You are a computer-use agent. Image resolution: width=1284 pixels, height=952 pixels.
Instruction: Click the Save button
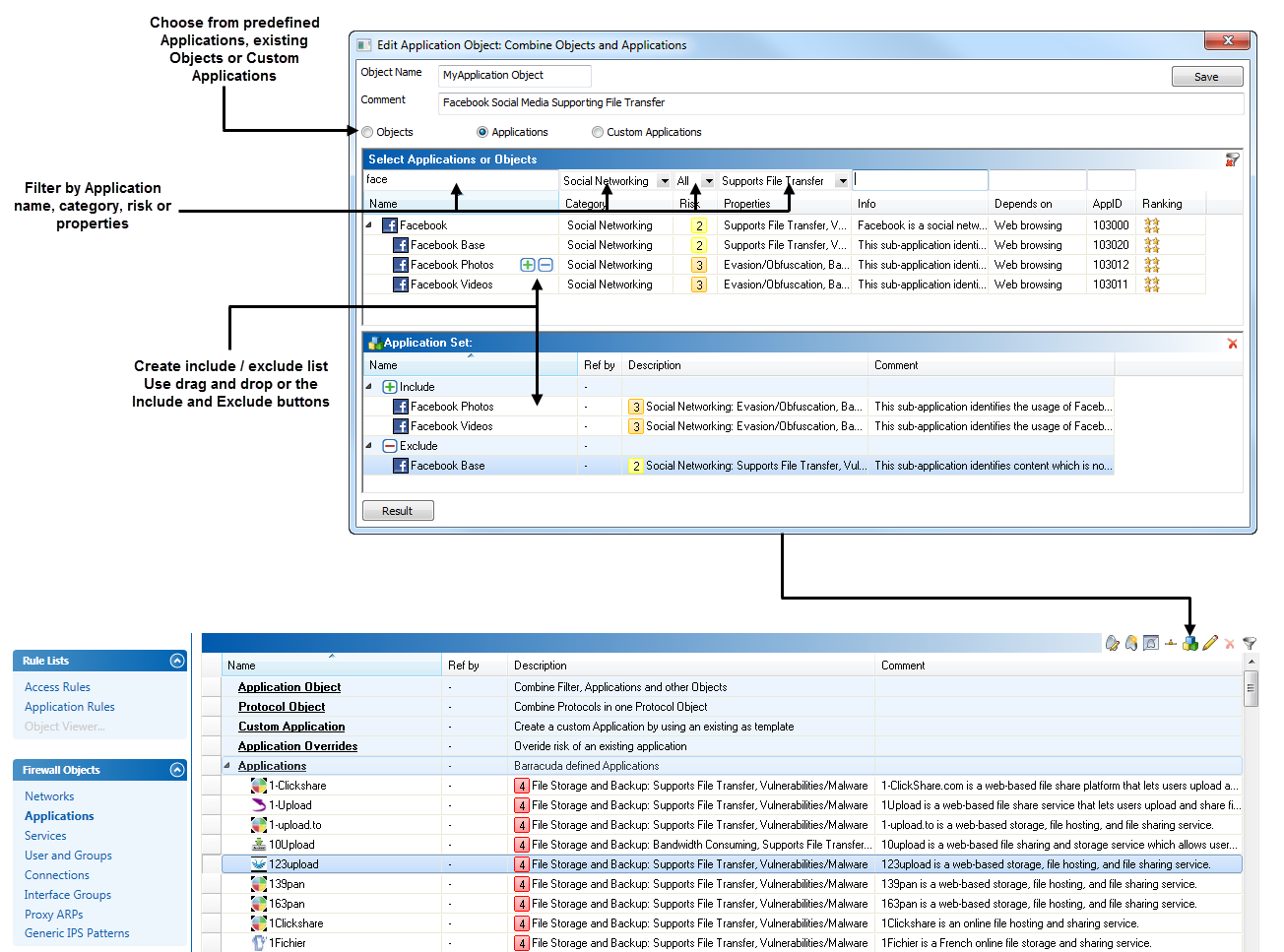(x=1207, y=77)
